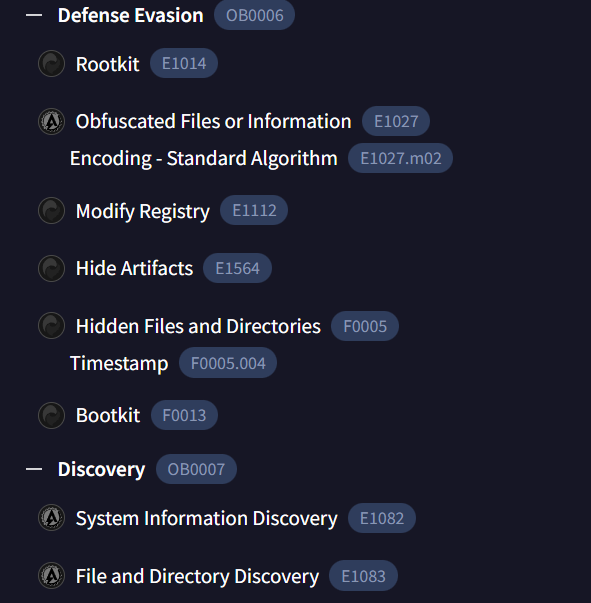Select the E1112 Modify Registry badge
Viewport: 591px width, 603px height.
(x=254, y=210)
